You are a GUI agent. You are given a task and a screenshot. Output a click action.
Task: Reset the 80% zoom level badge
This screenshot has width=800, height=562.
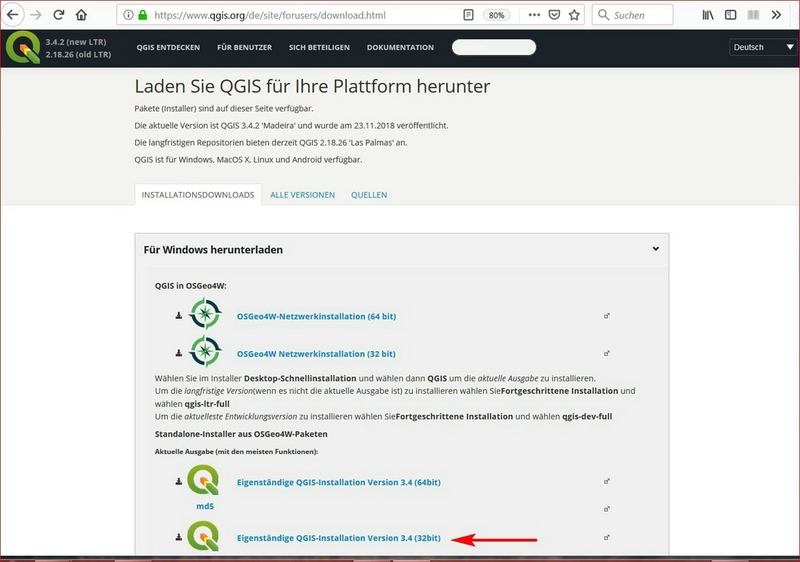point(496,15)
